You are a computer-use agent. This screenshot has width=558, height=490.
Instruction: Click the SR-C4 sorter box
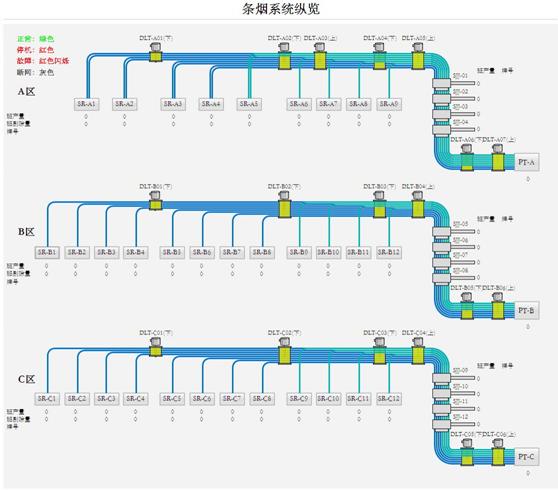136,399
